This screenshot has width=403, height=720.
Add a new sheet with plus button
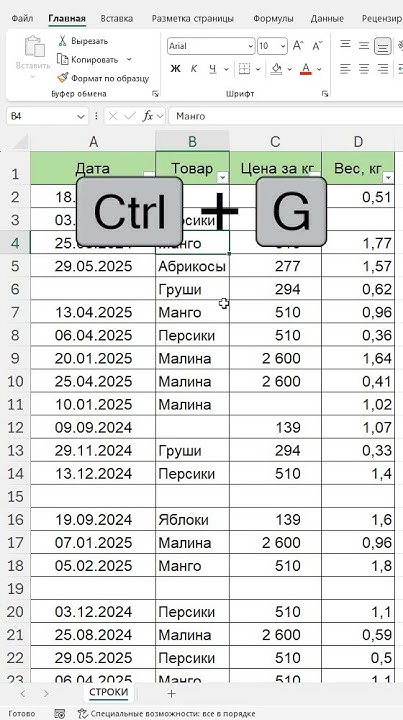tap(171, 693)
